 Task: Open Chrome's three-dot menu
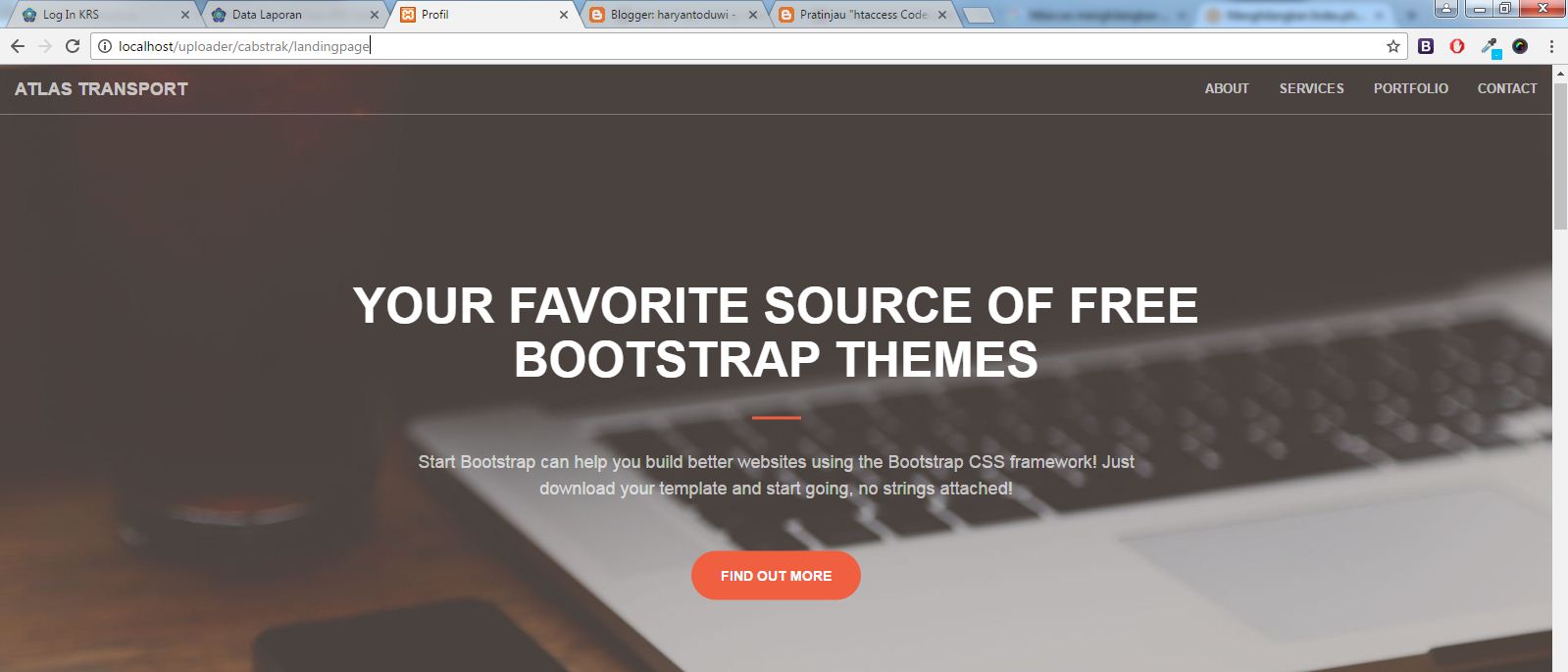click(x=1551, y=46)
